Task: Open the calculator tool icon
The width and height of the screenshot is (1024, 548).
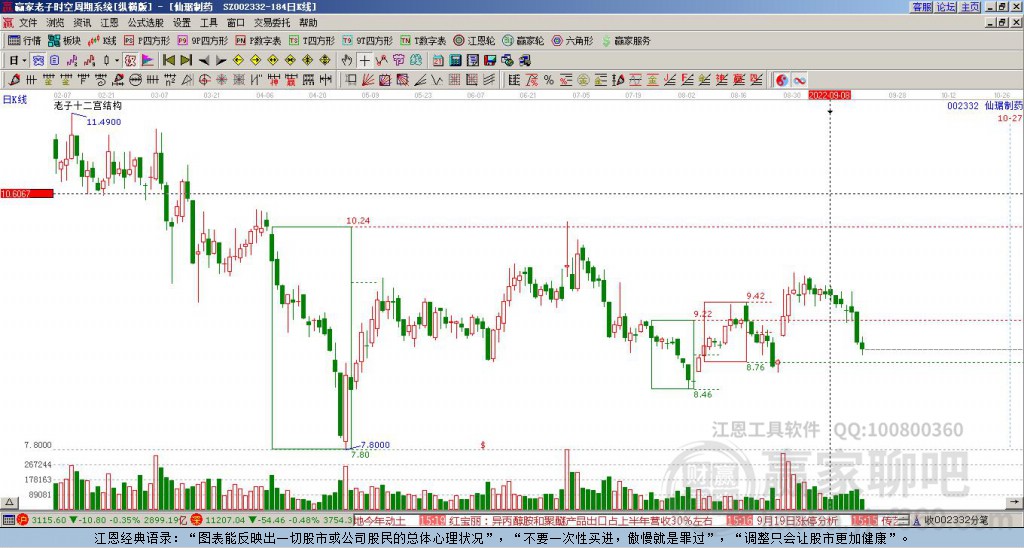Action: click(x=455, y=61)
